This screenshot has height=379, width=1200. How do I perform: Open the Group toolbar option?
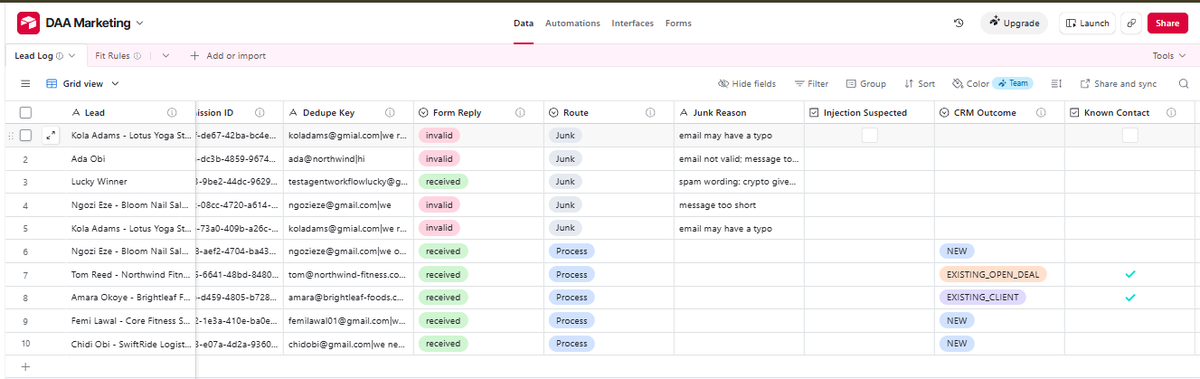coord(866,84)
